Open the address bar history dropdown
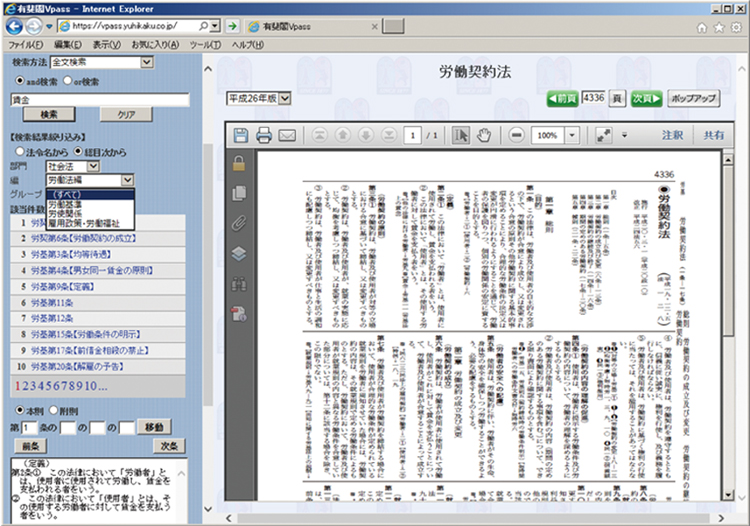The image size is (750, 526). (215, 26)
